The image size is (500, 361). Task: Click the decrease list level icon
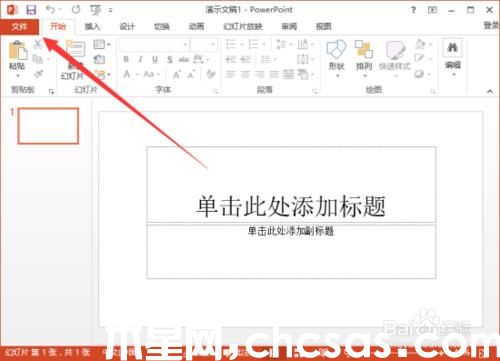coord(231,59)
